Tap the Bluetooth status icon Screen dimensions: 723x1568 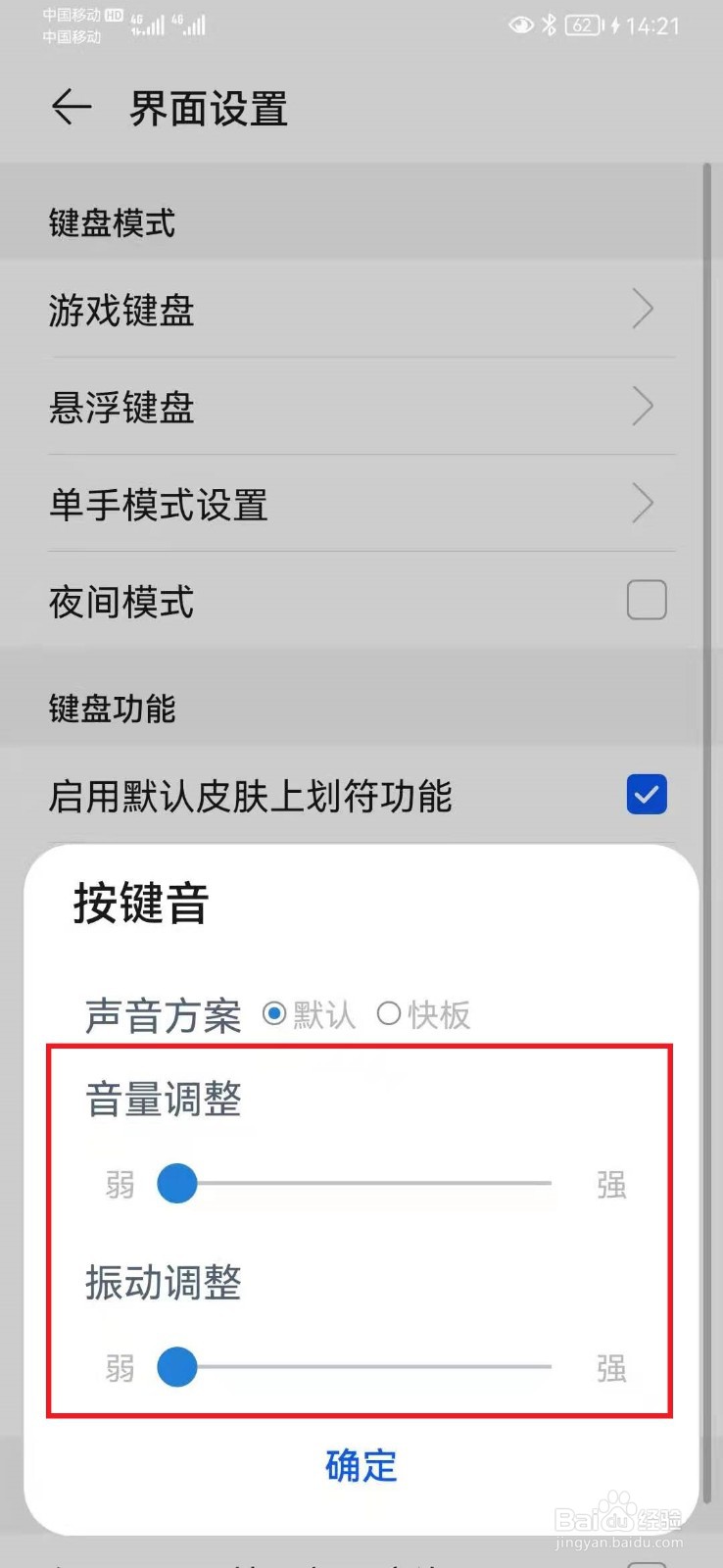tap(549, 24)
